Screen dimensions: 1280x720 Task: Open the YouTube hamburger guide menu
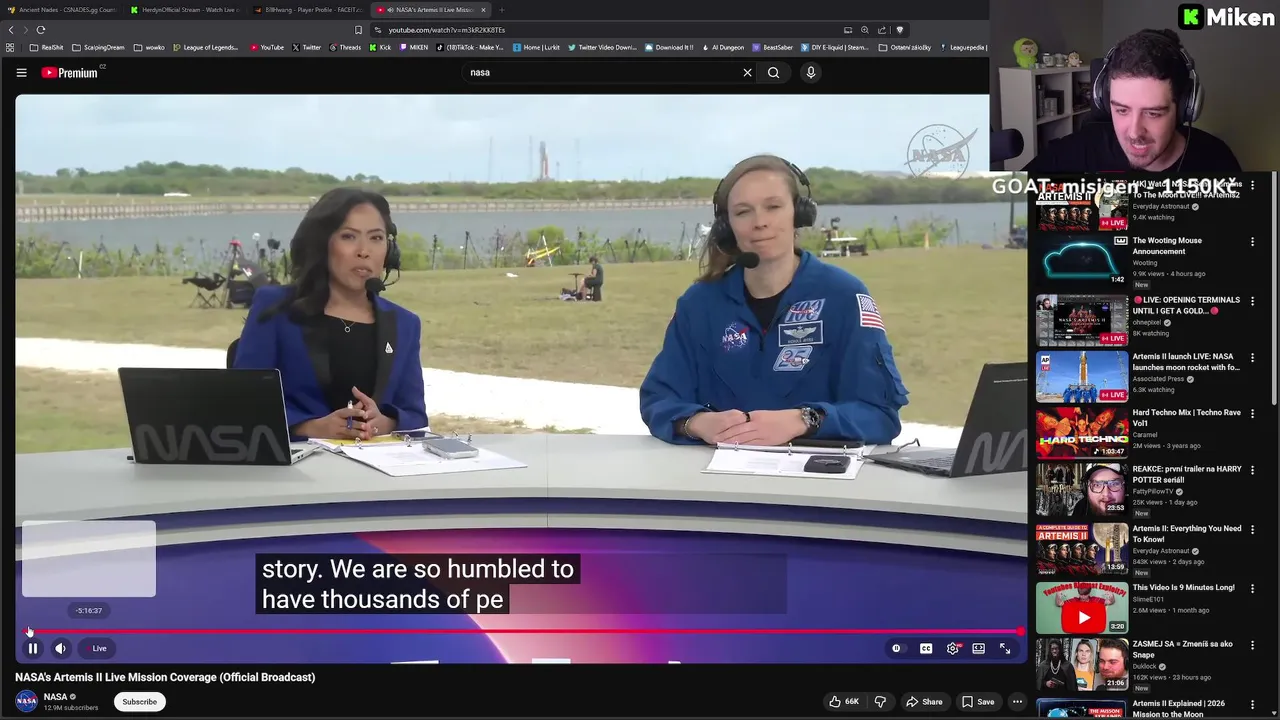[x=21, y=73]
